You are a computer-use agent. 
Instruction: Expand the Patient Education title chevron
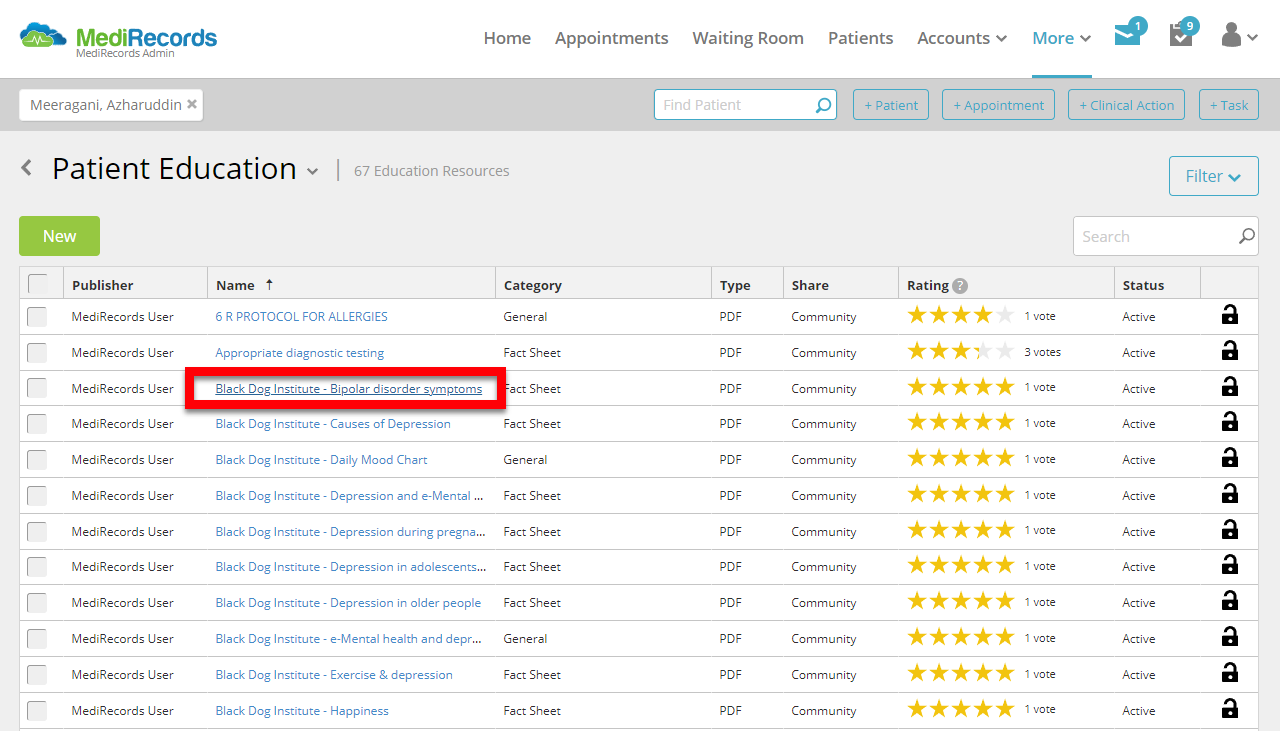[312, 172]
